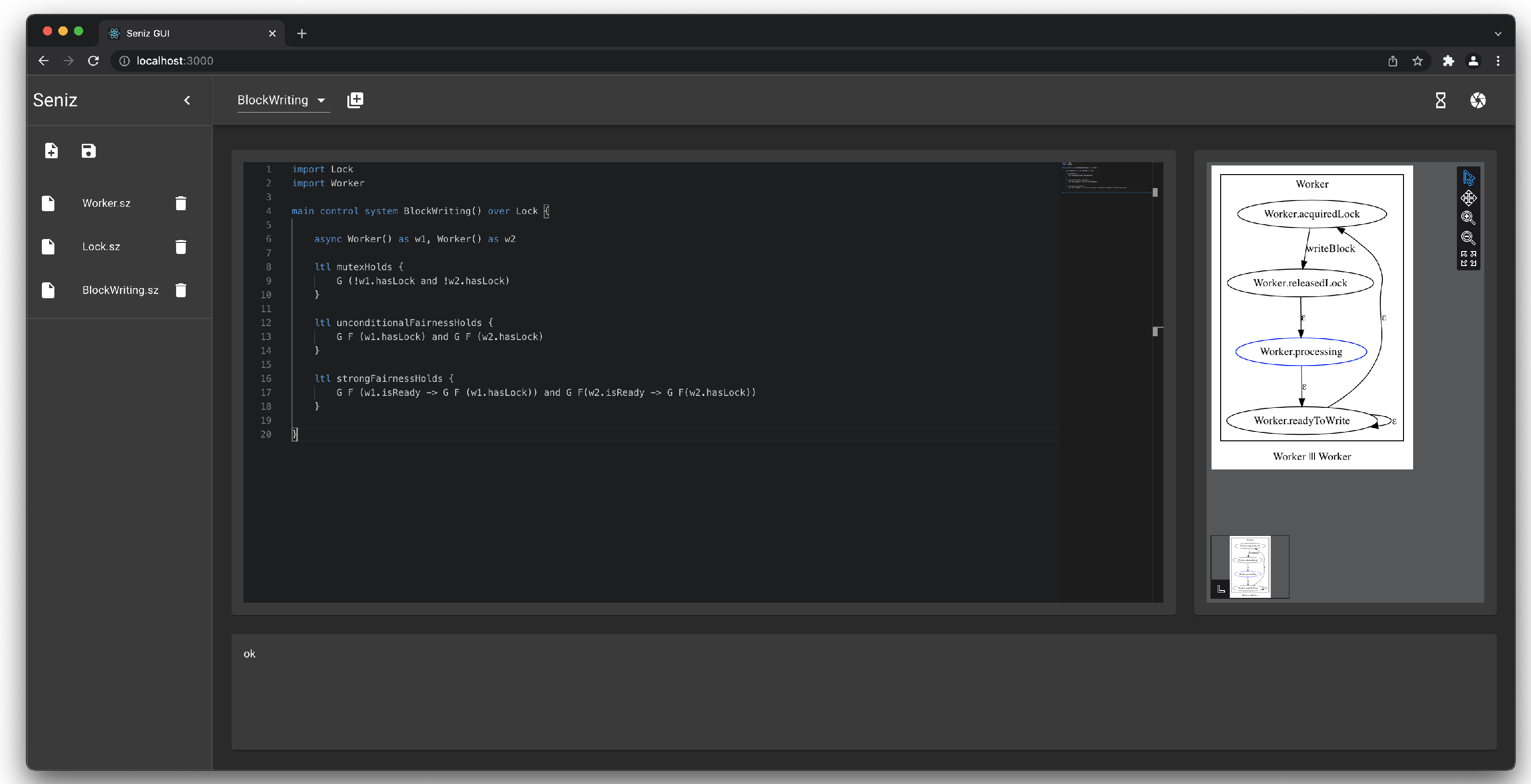The height and width of the screenshot is (784, 1531).
Task: Click the hourglass icon in top bar
Action: 1441,101
